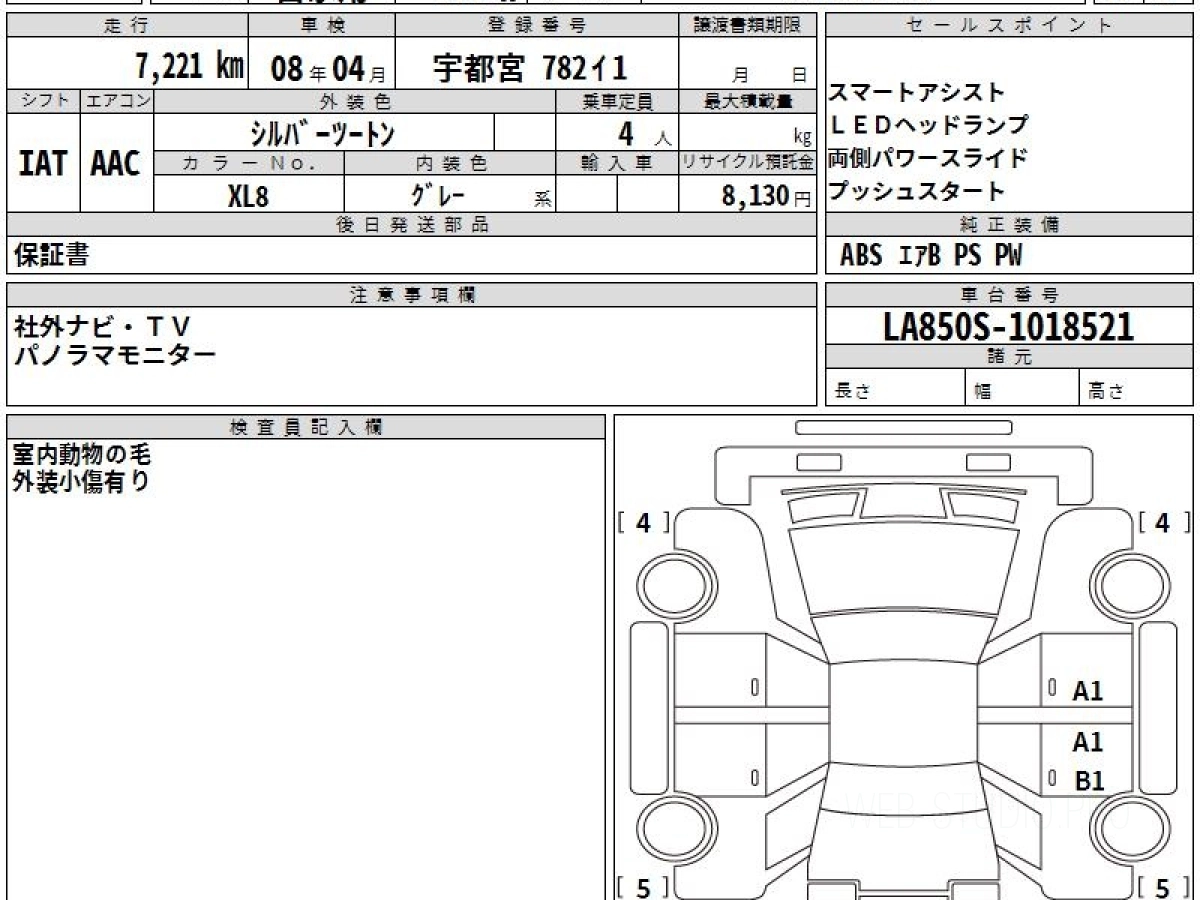
Task: Select the AAC air conditioner value
Action: click(x=116, y=163)
